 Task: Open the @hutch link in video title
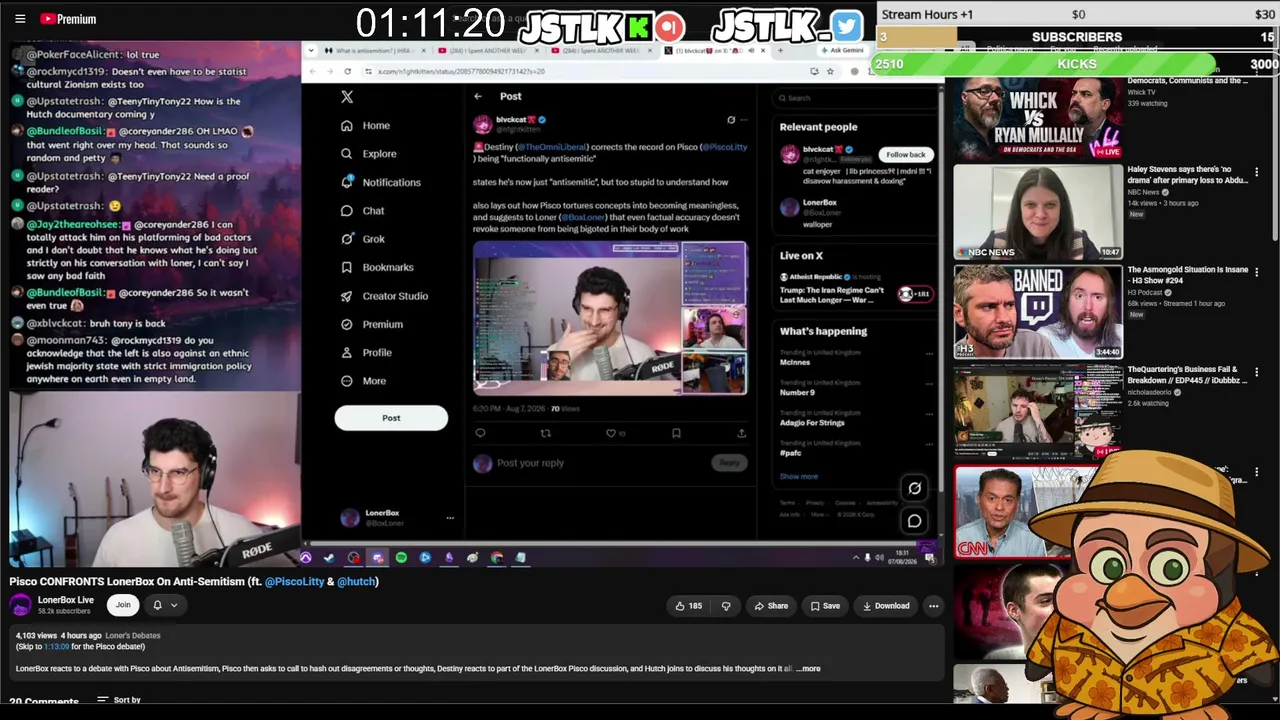[356, 581]
